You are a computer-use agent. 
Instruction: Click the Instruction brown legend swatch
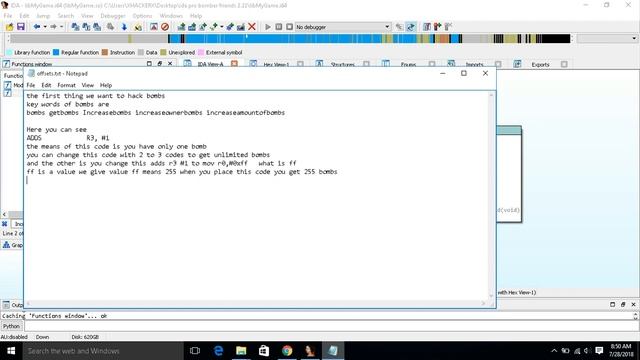coord(105,53)
